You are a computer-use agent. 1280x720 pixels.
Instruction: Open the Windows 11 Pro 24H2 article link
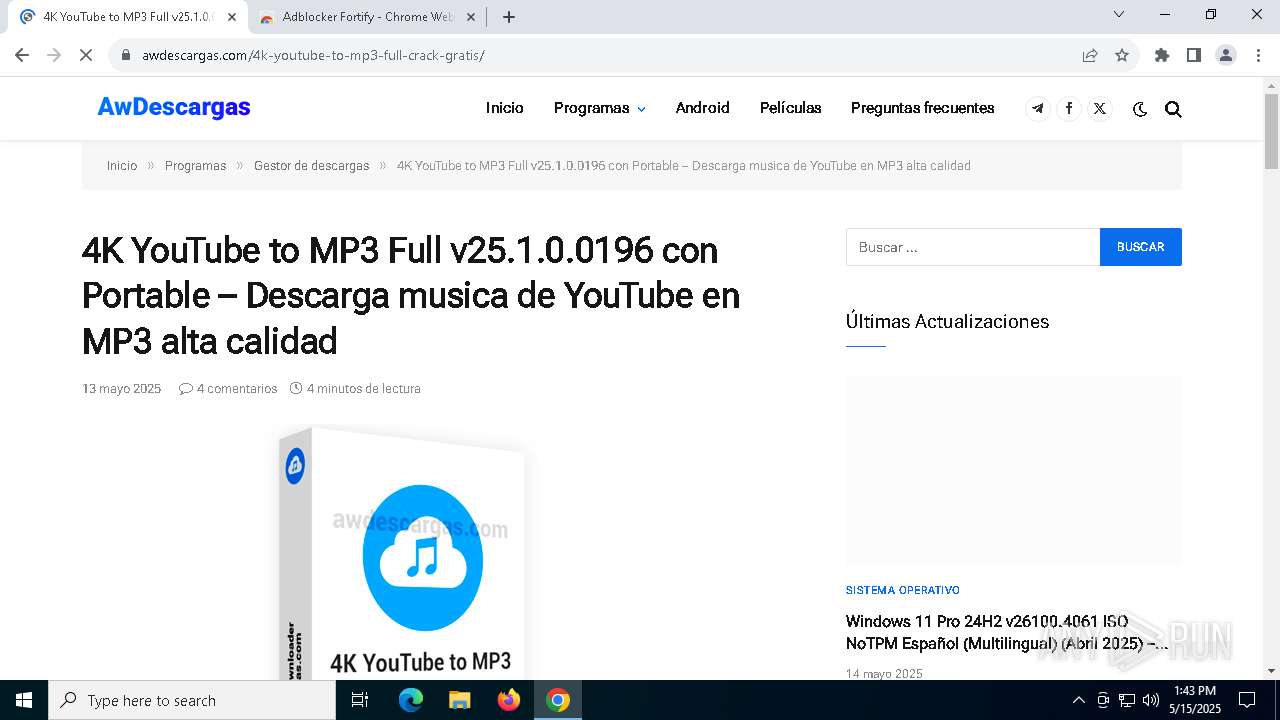pos(1007,633)
